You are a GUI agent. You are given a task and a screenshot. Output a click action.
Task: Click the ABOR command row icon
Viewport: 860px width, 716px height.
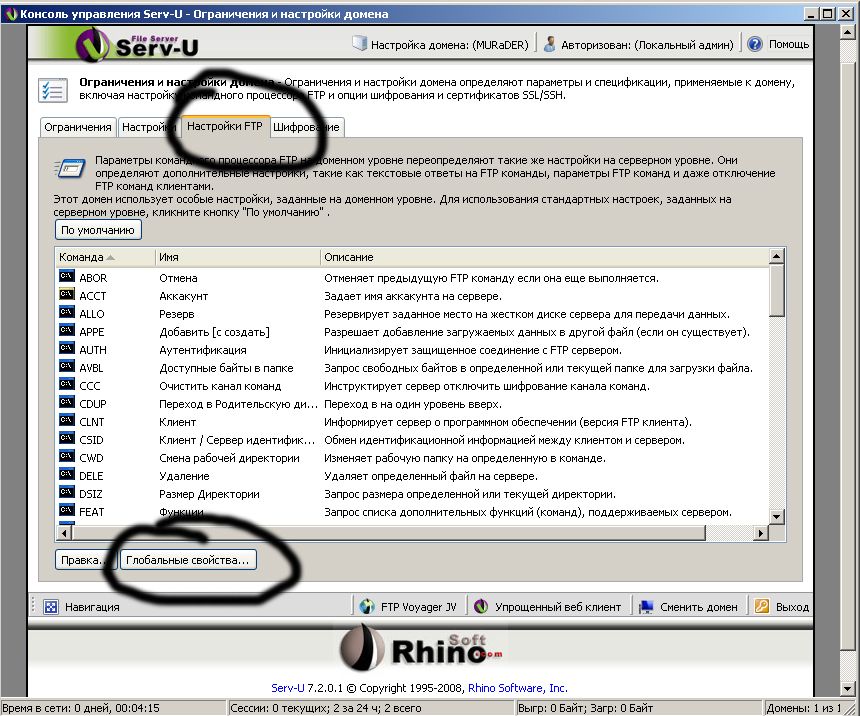coord(67,278)
